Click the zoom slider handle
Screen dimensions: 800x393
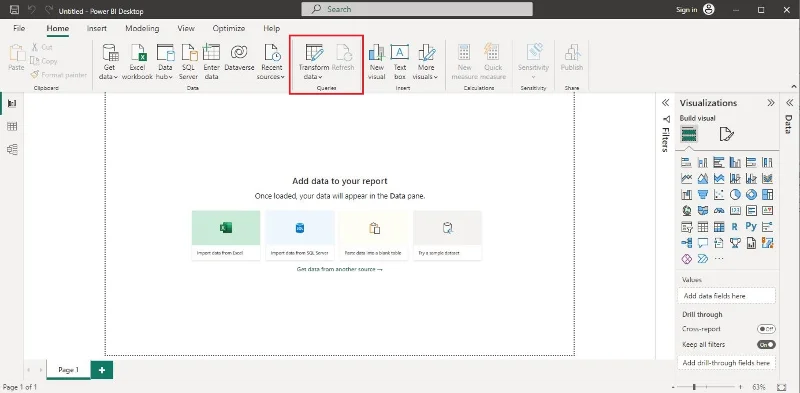[x=694, y=387]
